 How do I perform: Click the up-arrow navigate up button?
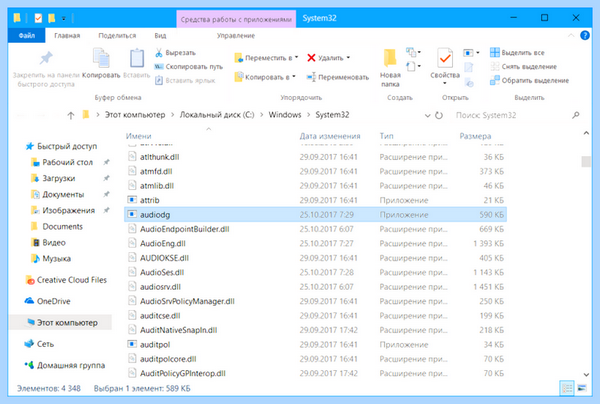pos(71,115)
